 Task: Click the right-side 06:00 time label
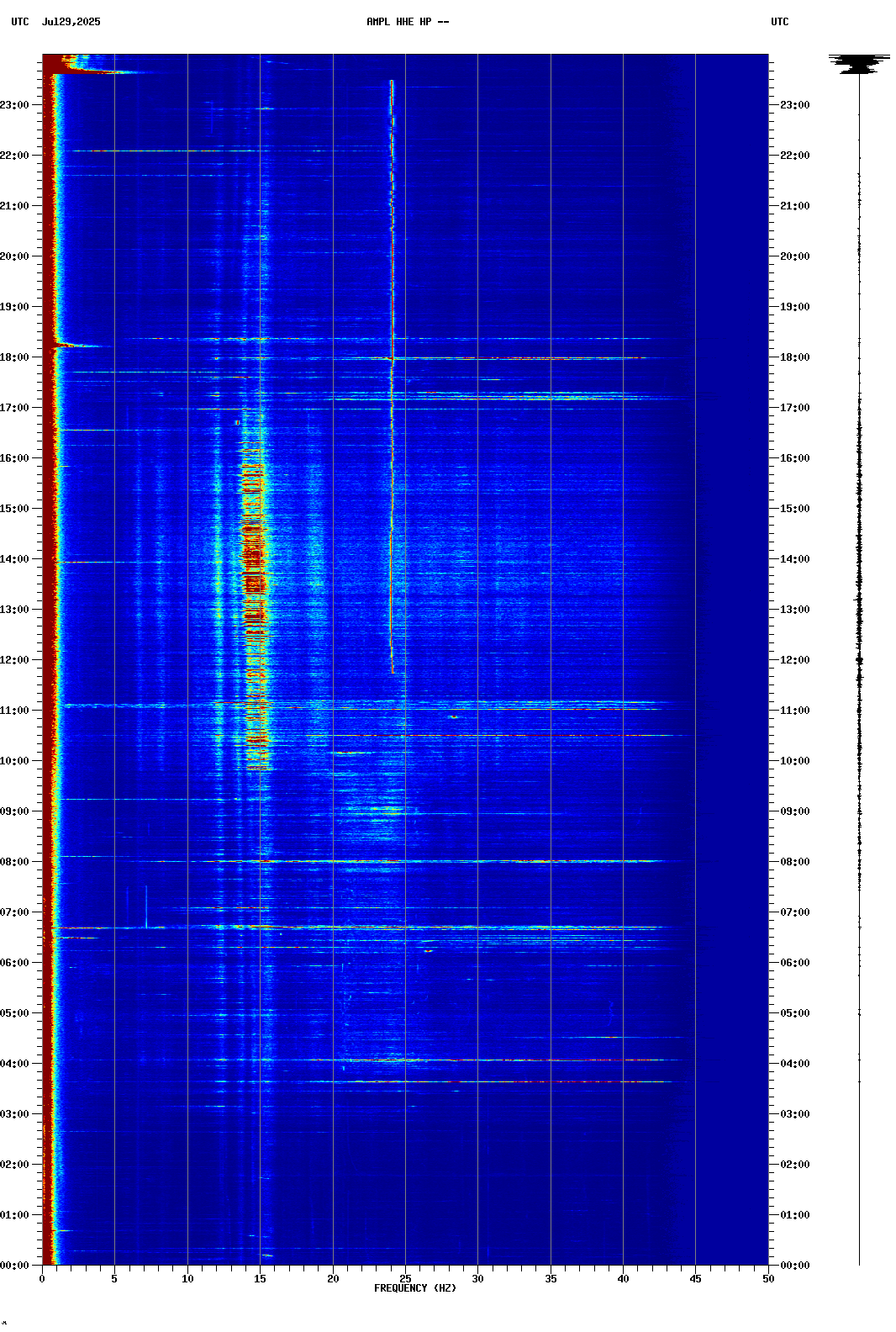pyautogui.click(x=795, y=963)
